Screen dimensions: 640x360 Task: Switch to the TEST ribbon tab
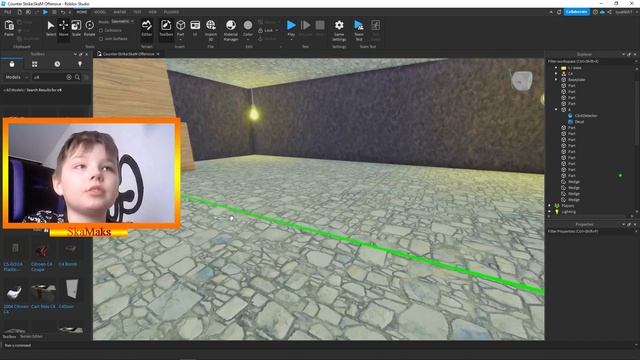pos(137,12)
